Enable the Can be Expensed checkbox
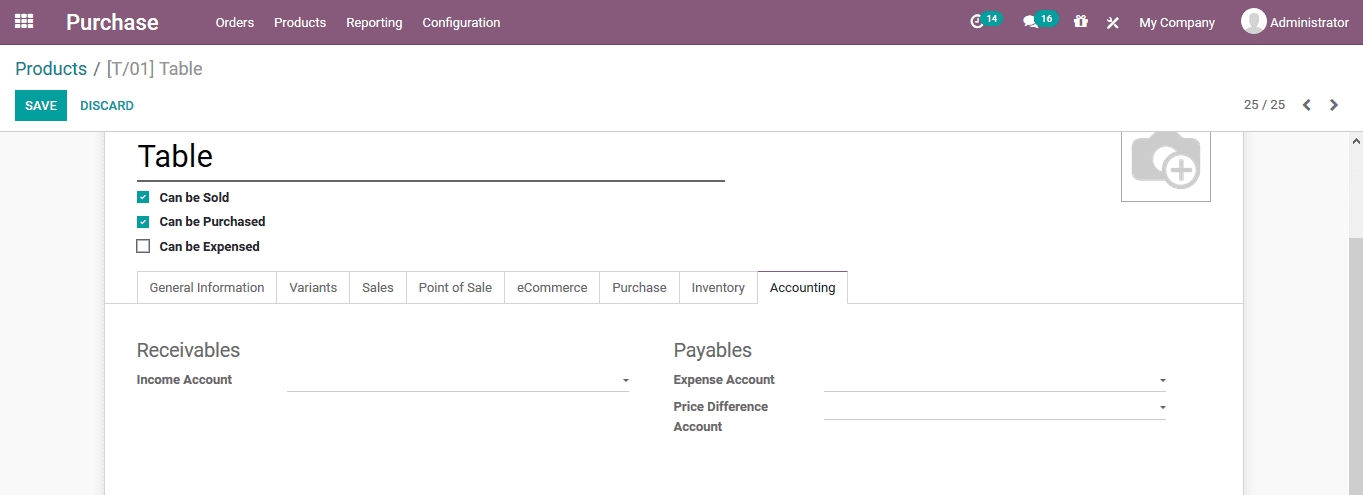Image resolution: width=1363 pixels, height=495 pixels. click(143, 246)
